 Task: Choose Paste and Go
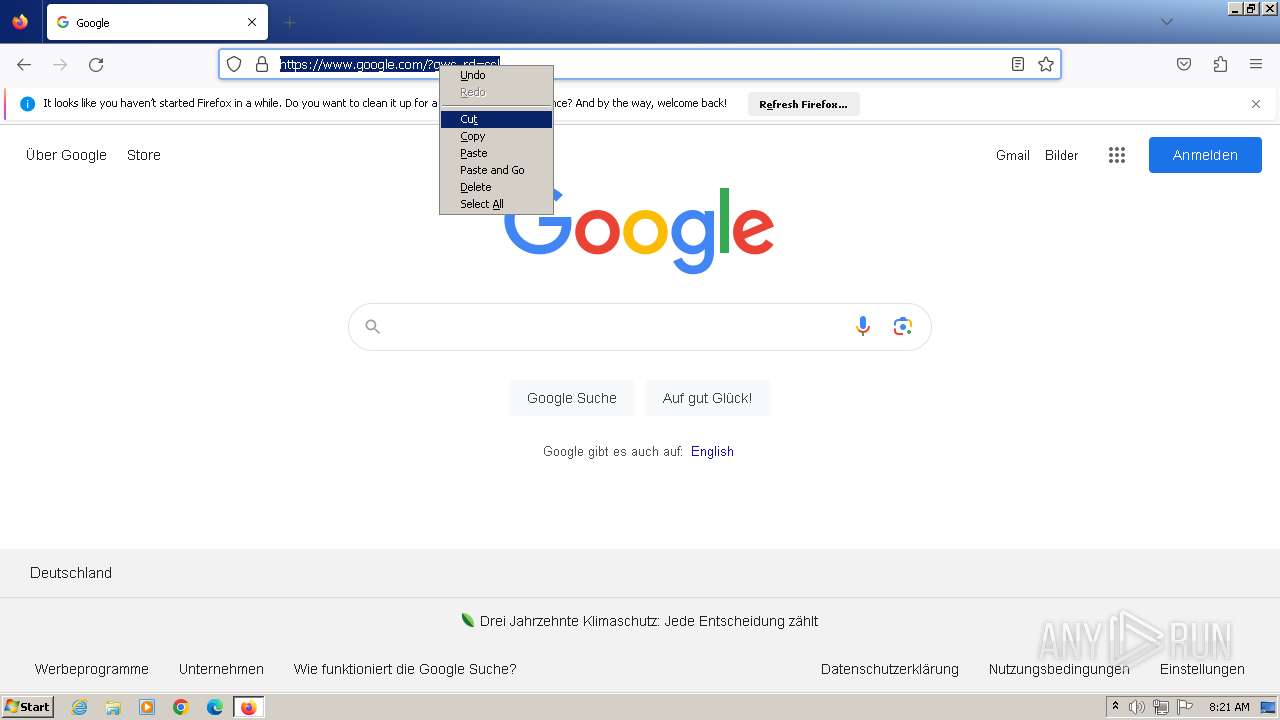point(496,170)
